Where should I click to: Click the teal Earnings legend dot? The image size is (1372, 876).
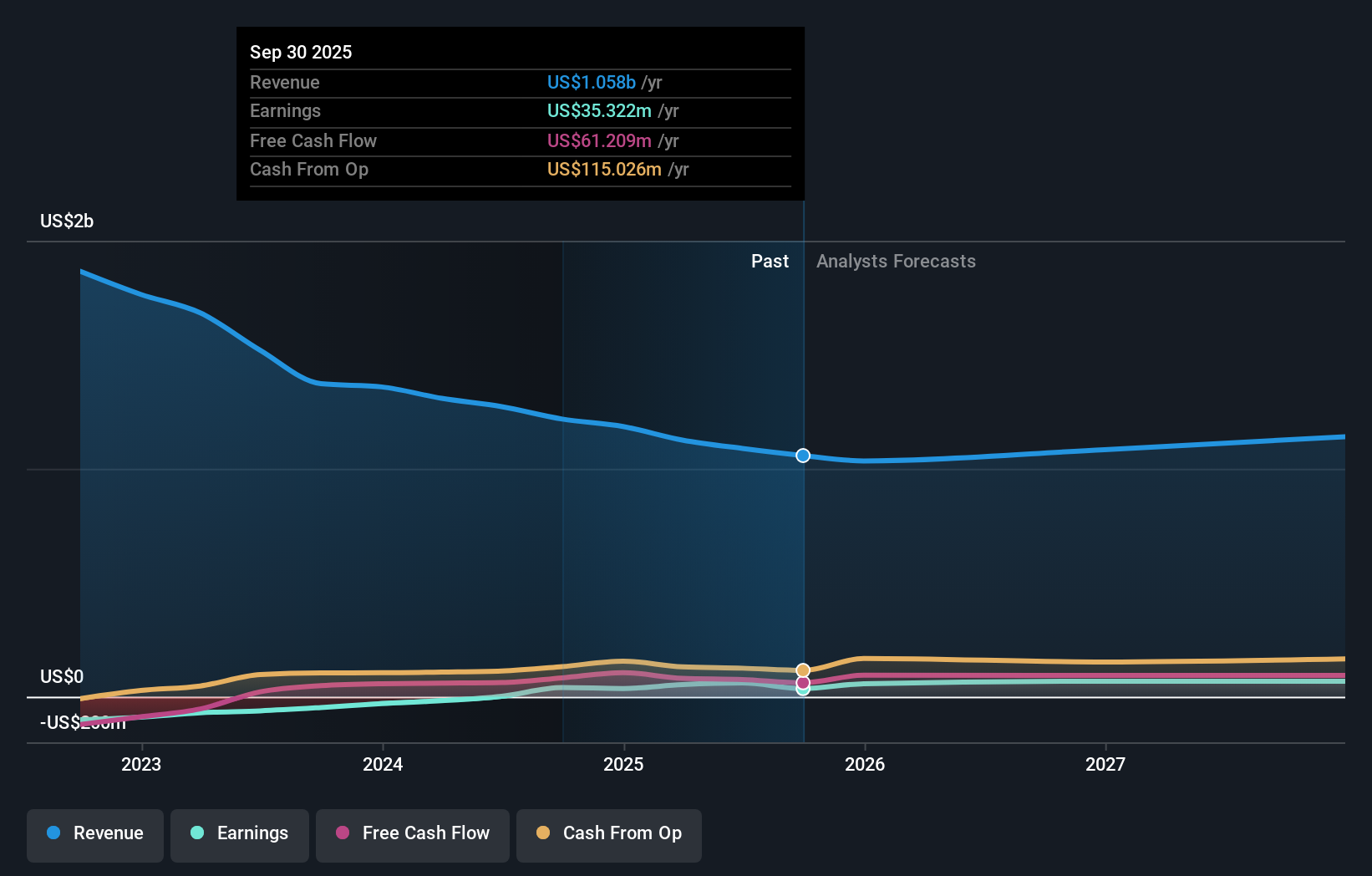pyautogui.click(x=196, y=833)
